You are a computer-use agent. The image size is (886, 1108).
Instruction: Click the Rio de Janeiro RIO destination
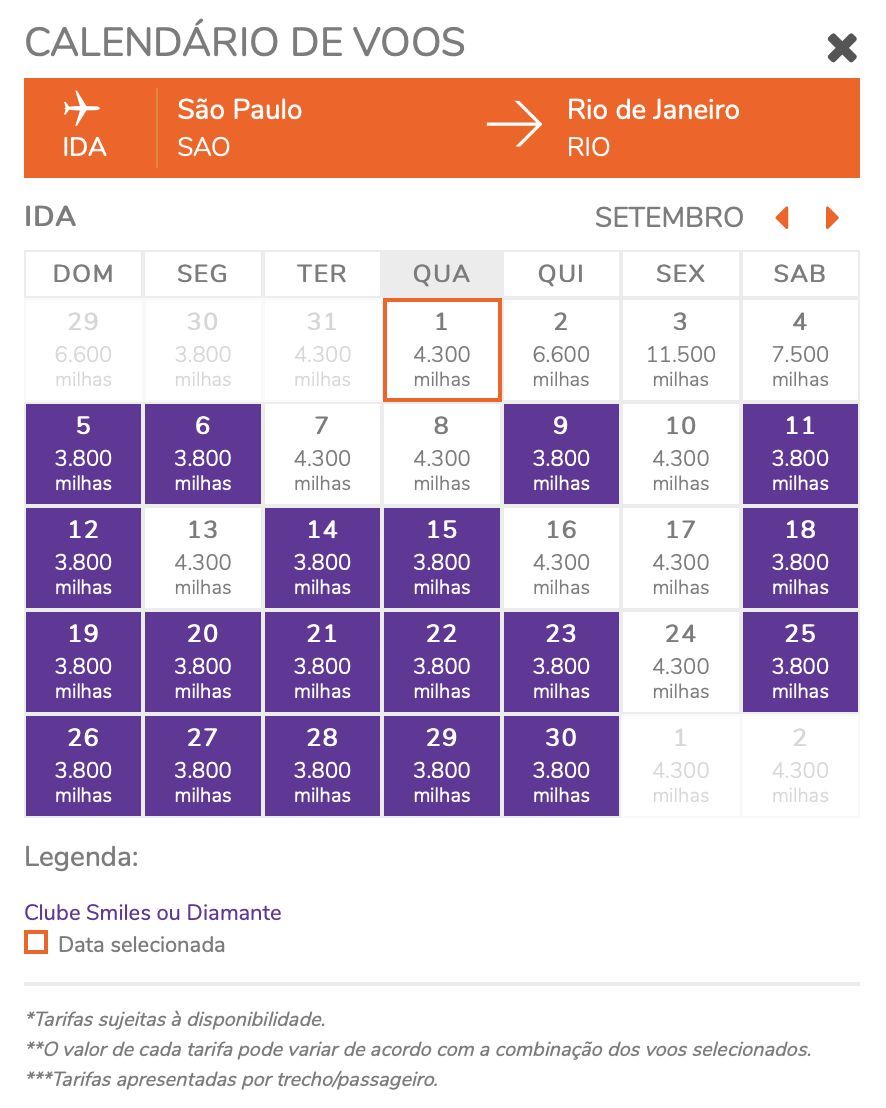click(653, 127)
